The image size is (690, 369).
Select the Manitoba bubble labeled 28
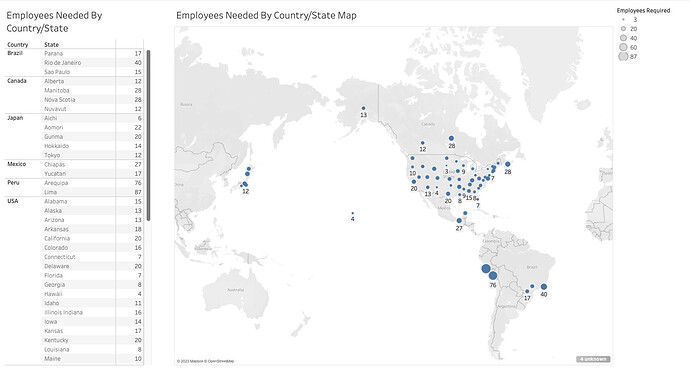[451, 138]
